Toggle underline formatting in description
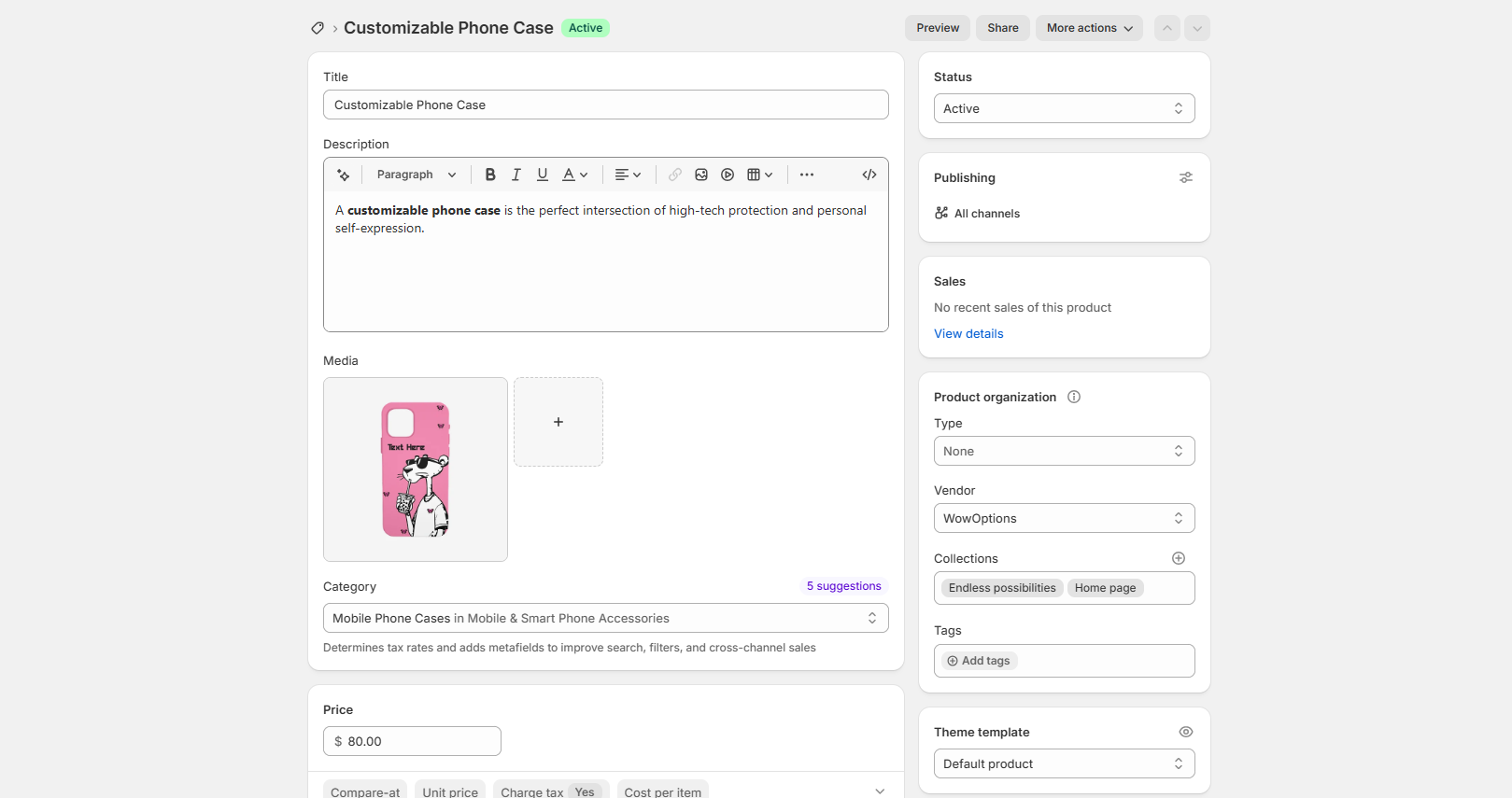The height and width of the screenshot is (798, 1512). pos(543,175)
